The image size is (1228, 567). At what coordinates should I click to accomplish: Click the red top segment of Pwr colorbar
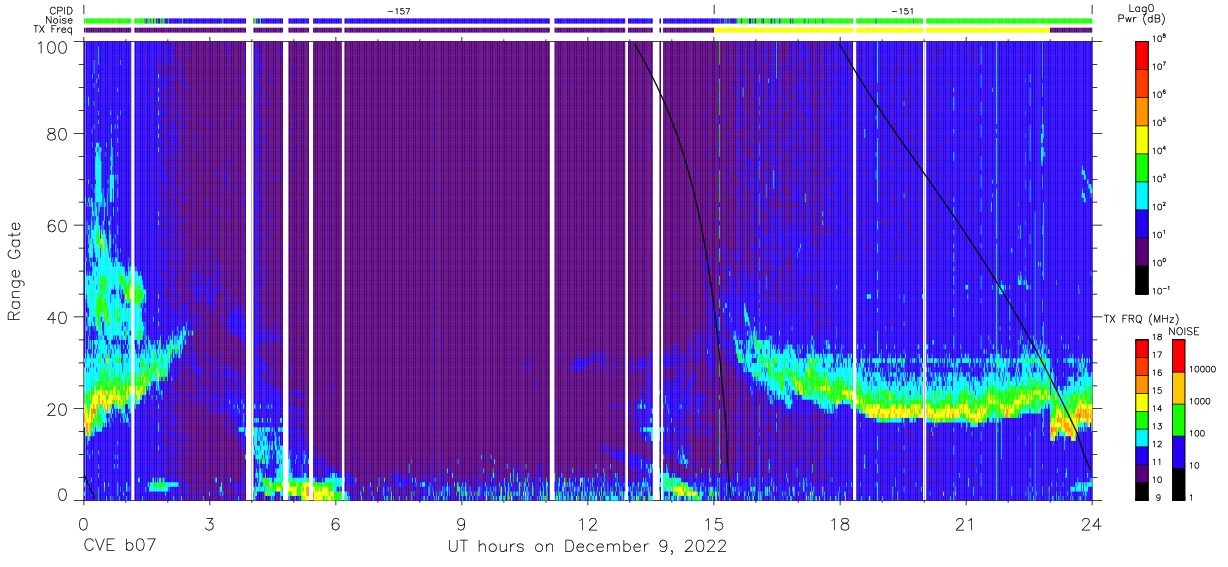(x=1143, y=53)
